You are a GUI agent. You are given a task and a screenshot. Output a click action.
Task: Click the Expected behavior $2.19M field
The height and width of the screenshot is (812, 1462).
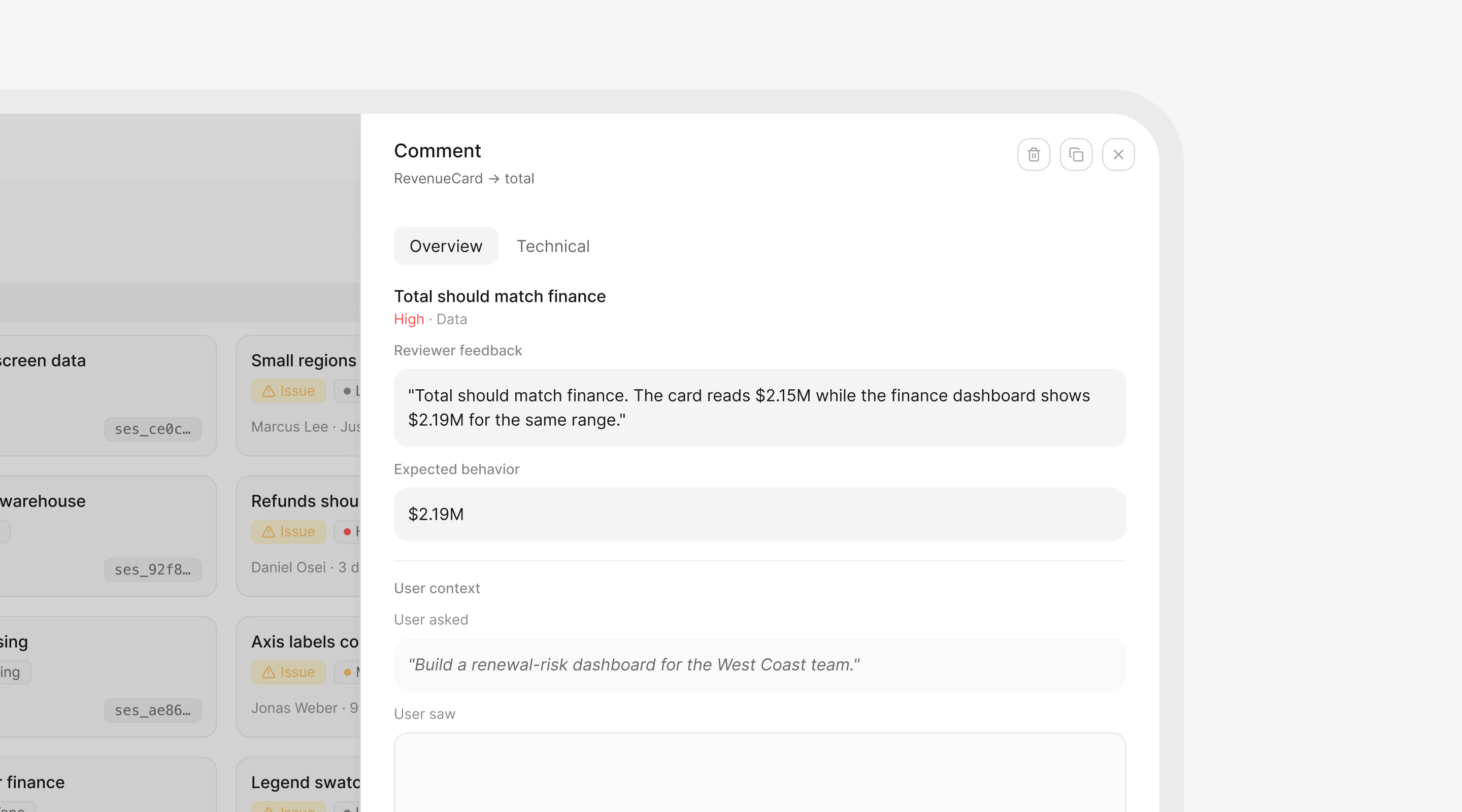pyautogui.click(x=760, y=514)
